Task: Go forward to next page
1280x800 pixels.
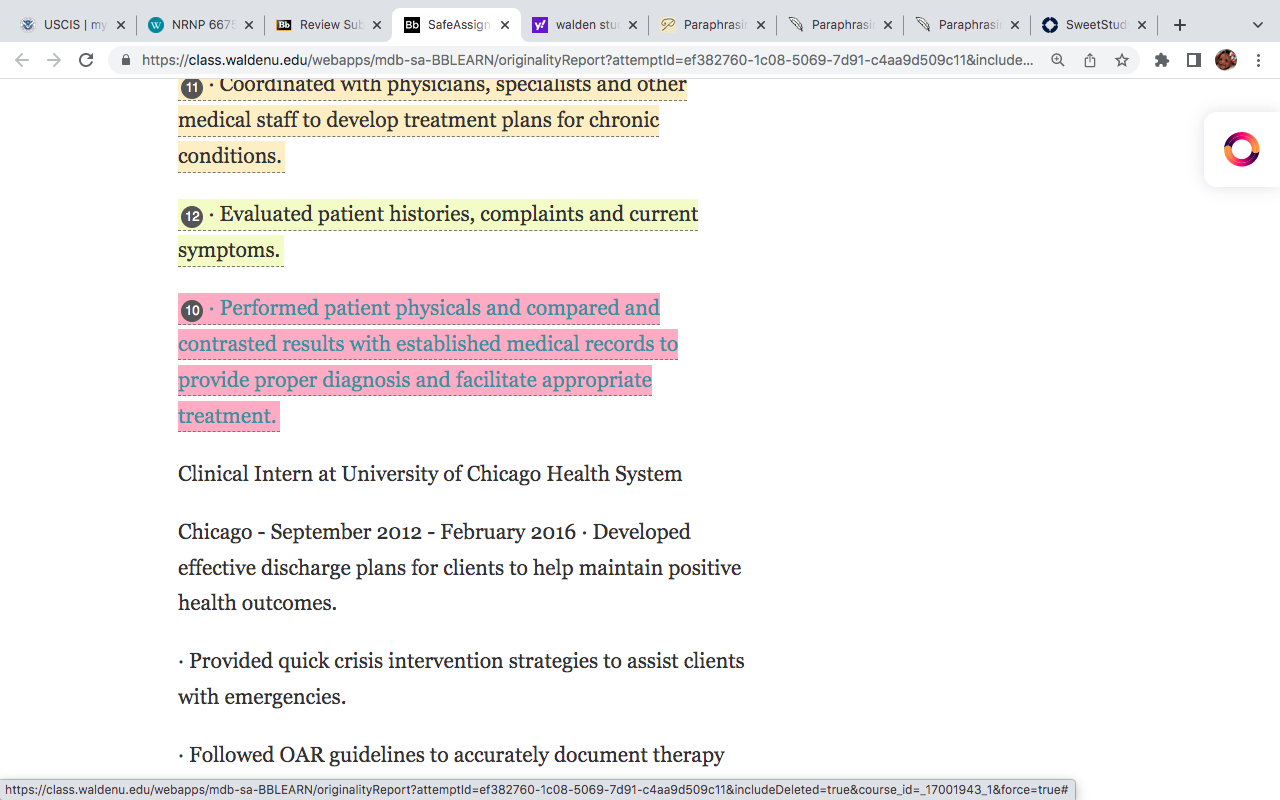Action: 54,60
